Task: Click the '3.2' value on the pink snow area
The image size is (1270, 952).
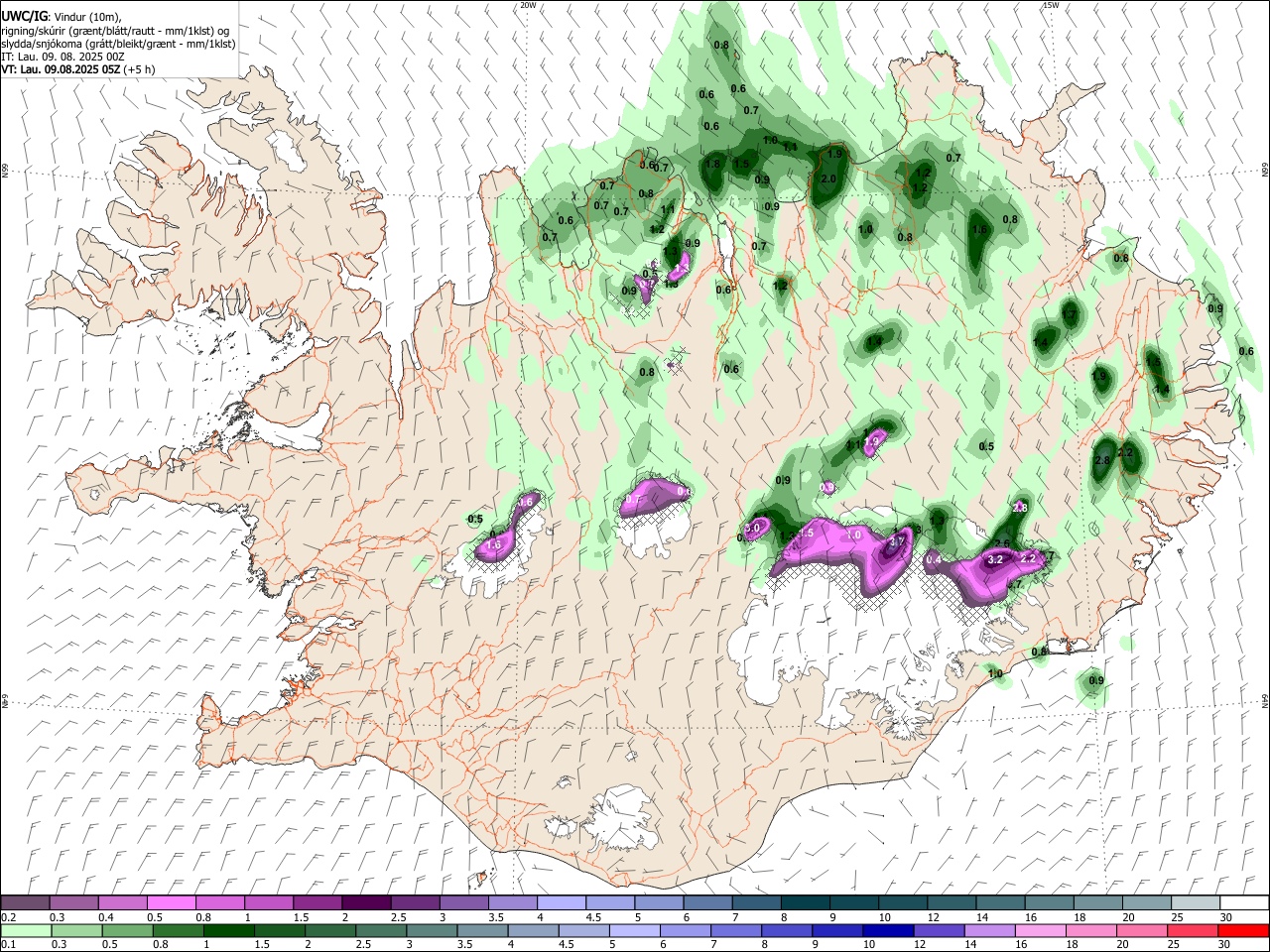Action: 996,560
